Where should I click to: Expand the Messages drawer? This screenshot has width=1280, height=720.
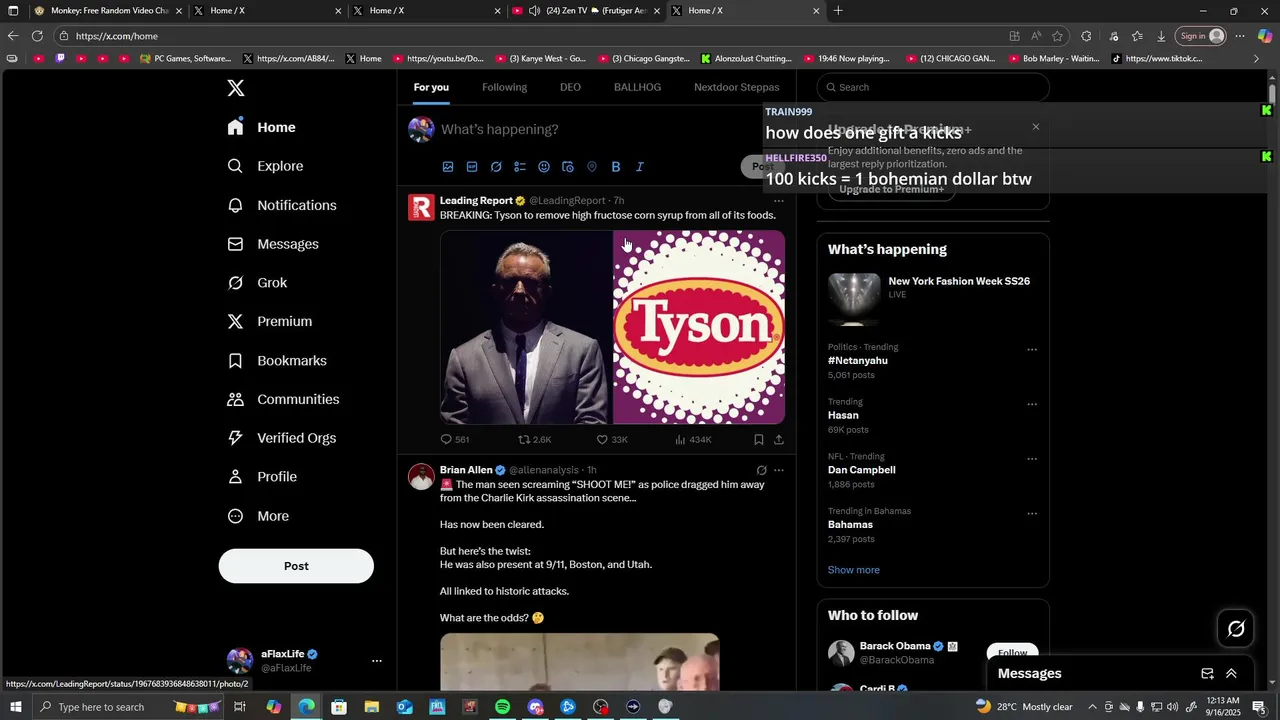click(1231, 674)
